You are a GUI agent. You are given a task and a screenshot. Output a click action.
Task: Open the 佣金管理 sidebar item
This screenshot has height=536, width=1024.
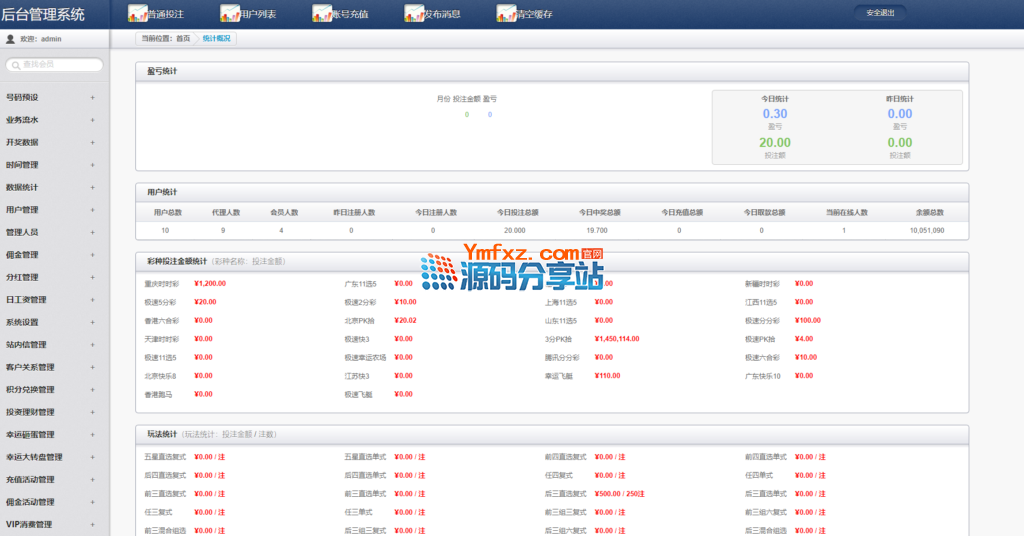pos(23,255)
